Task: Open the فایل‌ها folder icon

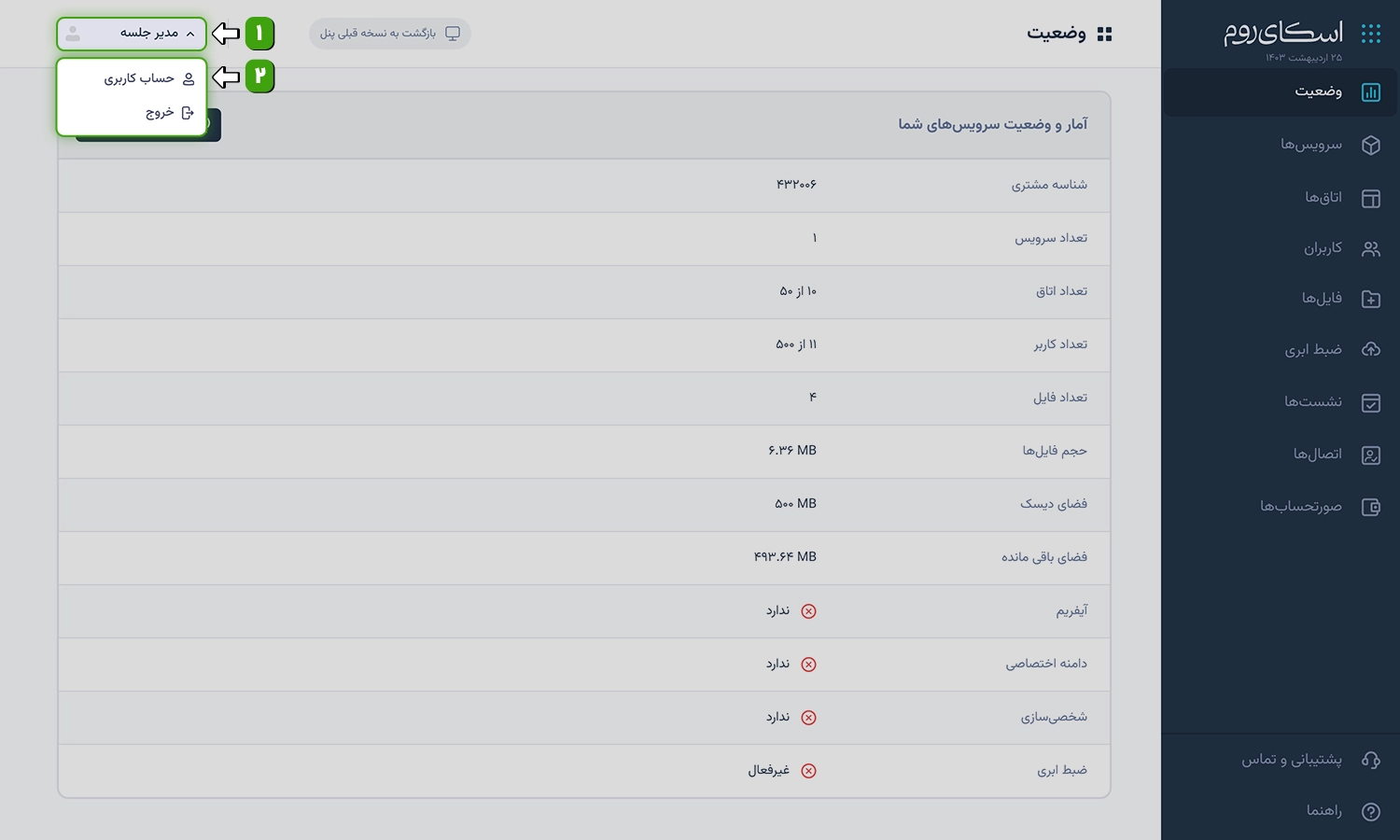Action: click(1370, 299)
